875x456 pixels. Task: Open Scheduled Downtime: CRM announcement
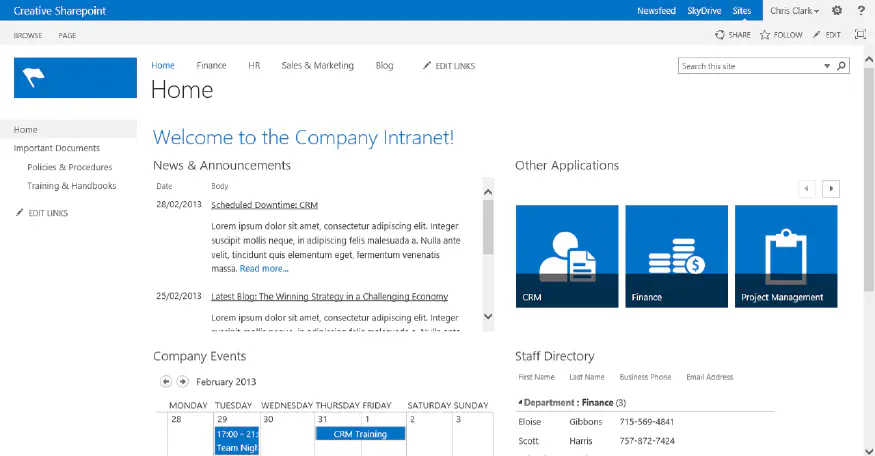264,205
